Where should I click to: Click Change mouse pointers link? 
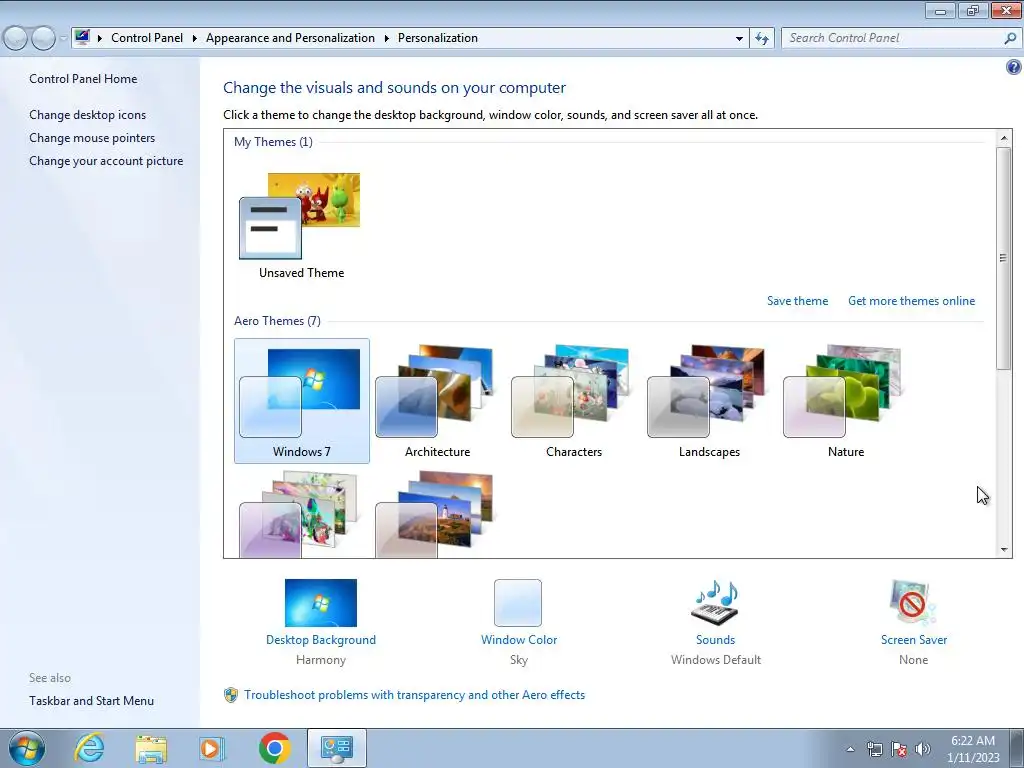(92, 138)
